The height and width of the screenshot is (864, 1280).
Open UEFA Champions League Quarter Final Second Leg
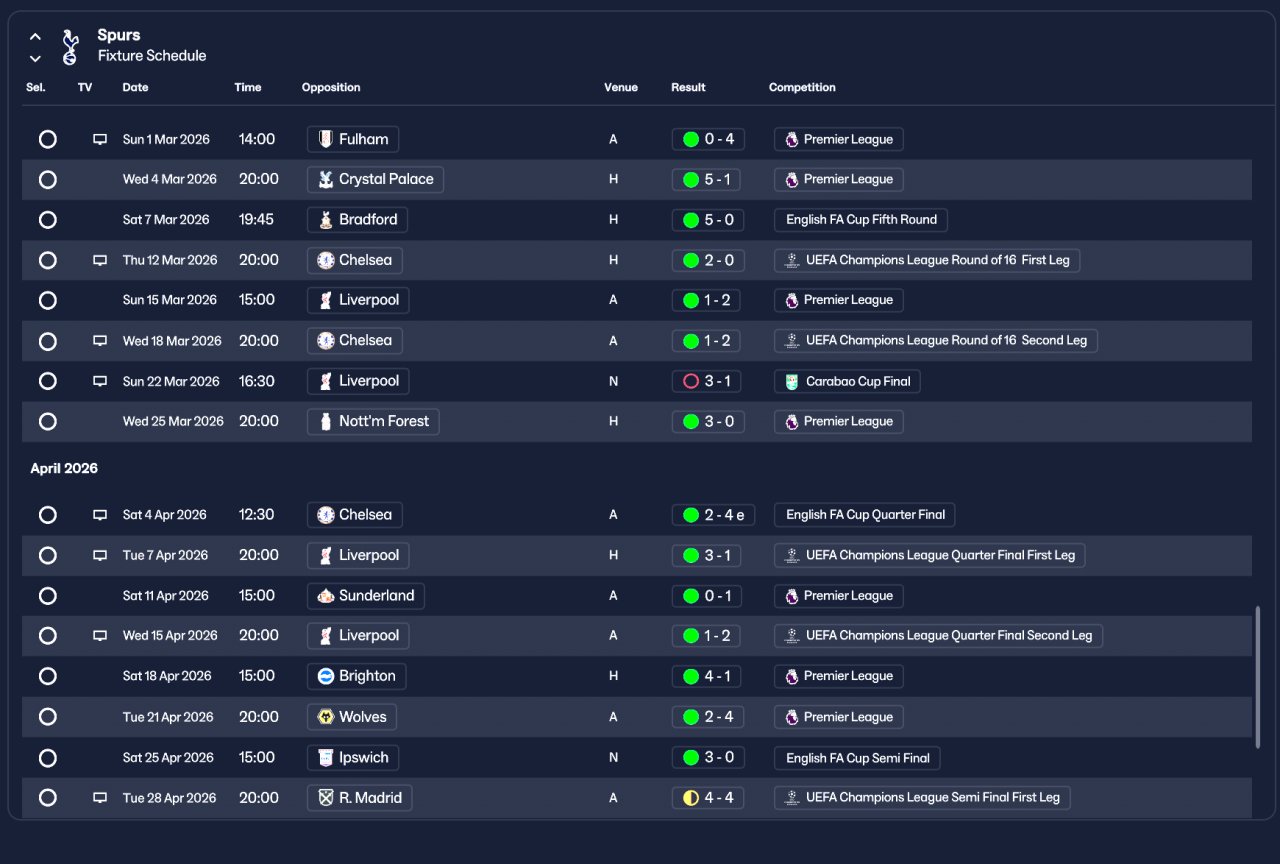click(x=939, y=636)
